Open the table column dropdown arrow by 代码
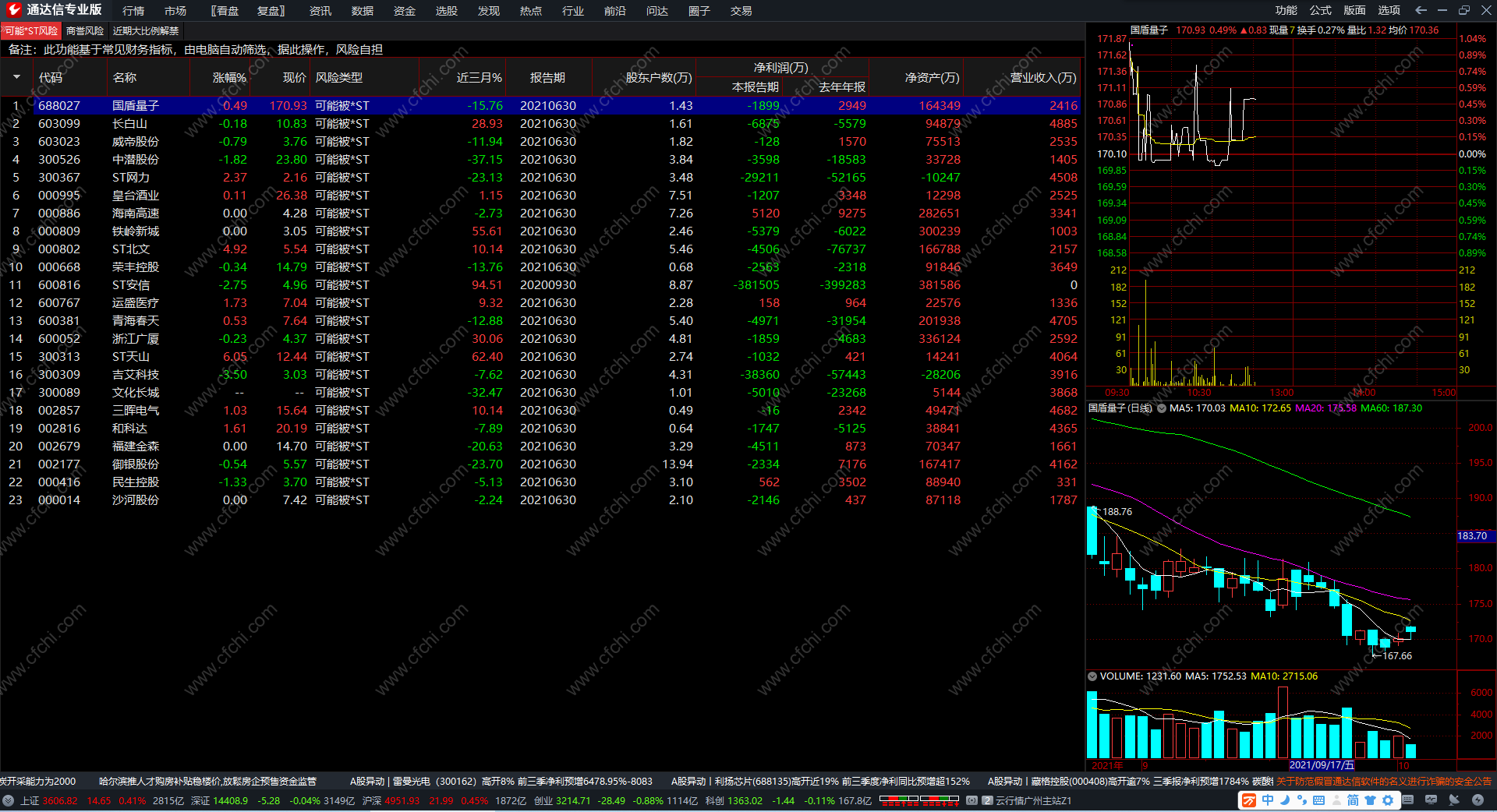This screenshot has height=812, width=1497. [16, 77]
